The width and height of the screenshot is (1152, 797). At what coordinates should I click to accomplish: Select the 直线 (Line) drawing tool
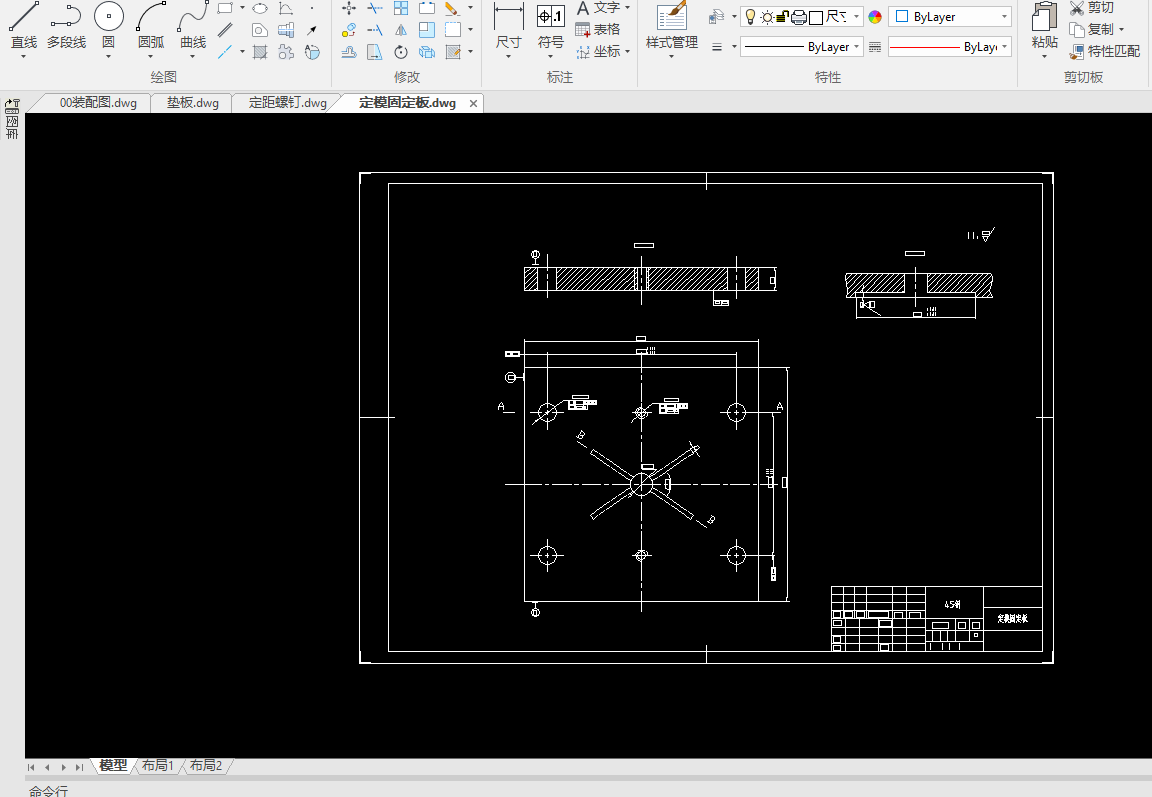point(23,18)
